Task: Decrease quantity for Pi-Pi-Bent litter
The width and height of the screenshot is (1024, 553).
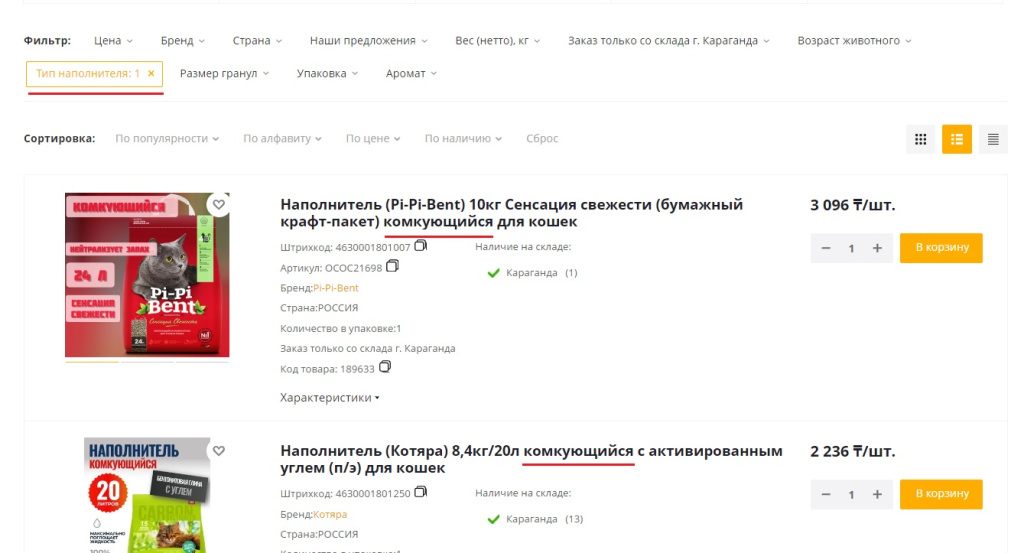Action: [825, 248]
